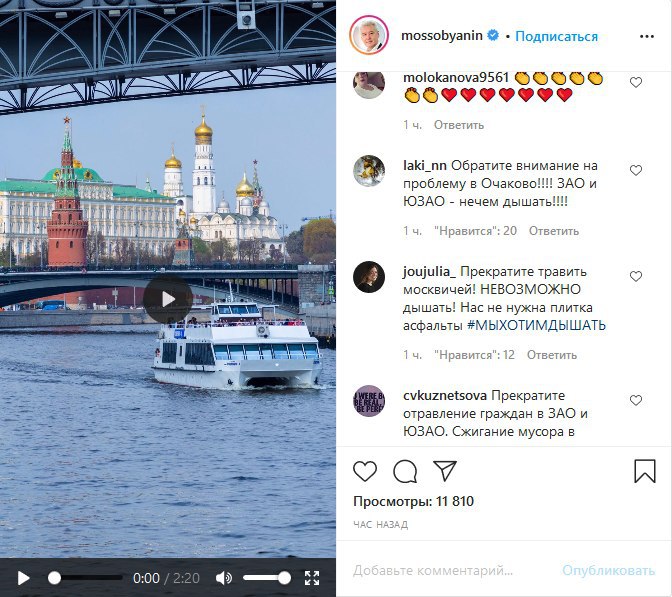Screen dimensions: 672x597
Task: Save post with bookmark icon
Action: (645, 471)
